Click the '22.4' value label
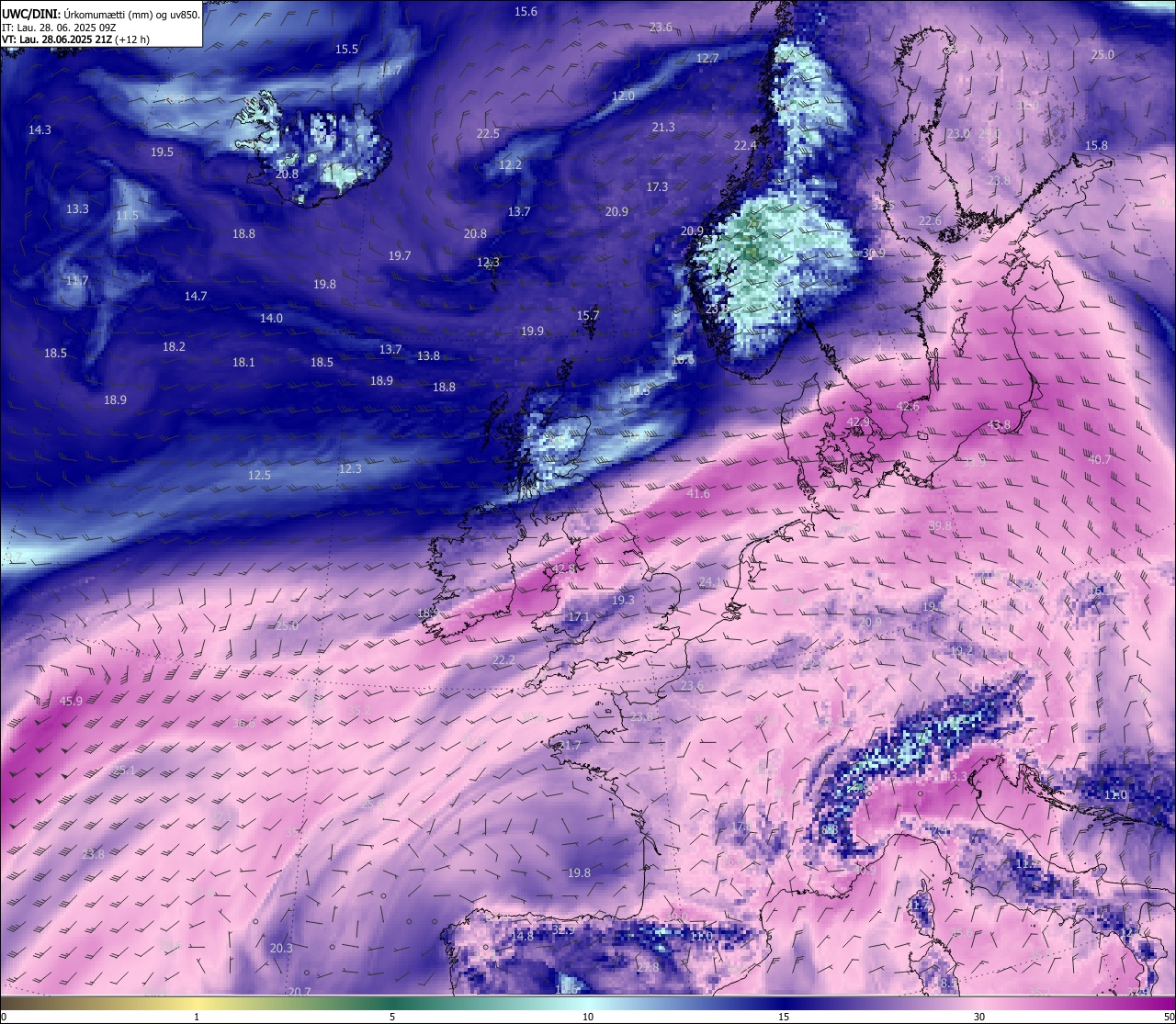The image size is (1176, 1024). (x=745, y=145)
